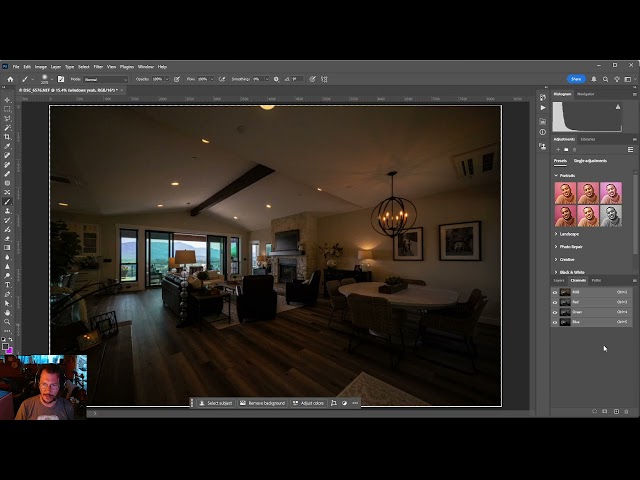Open the Window menu
This screenshot has height=480, width=640.
pyautogui.click(x=146, y=67)
